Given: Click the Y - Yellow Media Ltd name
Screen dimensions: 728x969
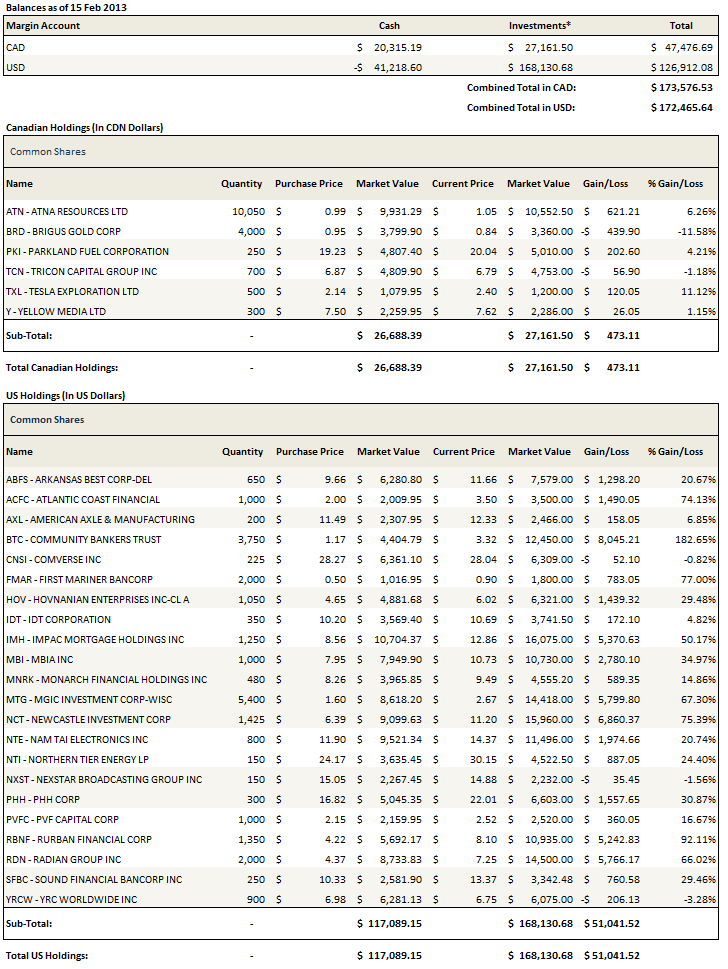Looking at the screenshot, I should tap(58, 312).
